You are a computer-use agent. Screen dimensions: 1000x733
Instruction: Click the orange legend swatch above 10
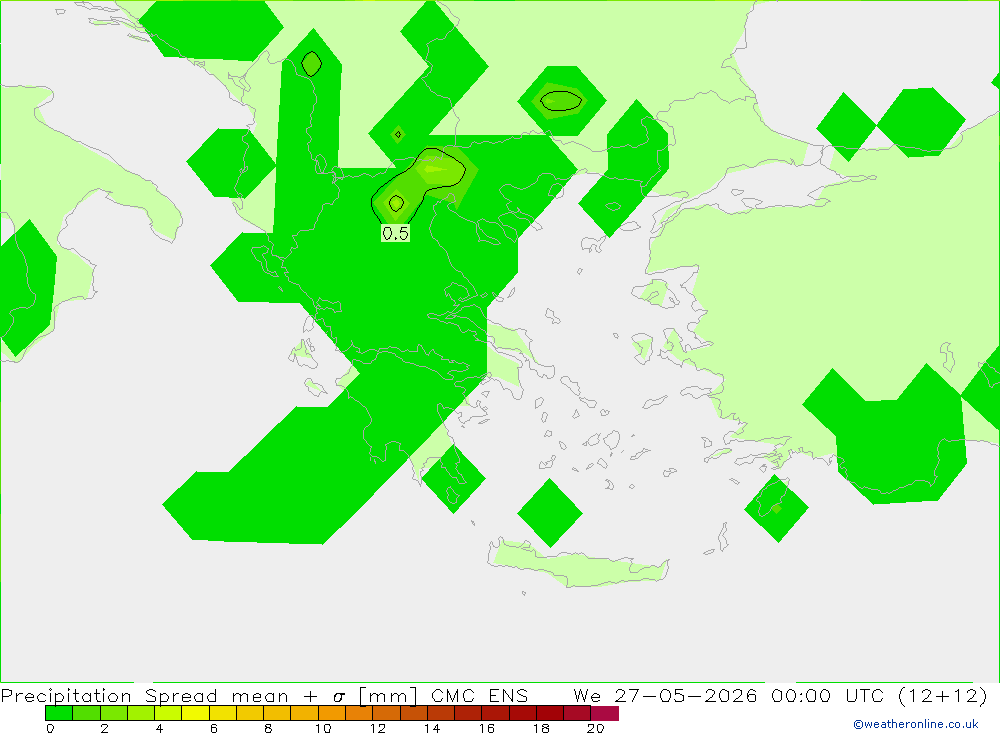(332, 713)
